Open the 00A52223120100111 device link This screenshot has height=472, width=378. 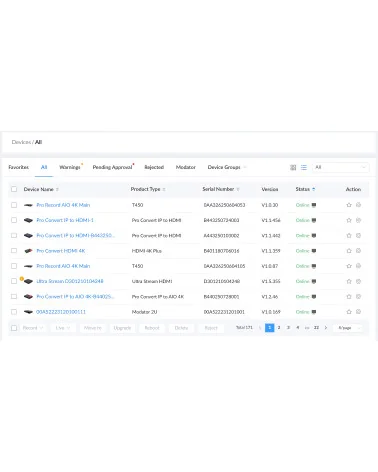61,312
